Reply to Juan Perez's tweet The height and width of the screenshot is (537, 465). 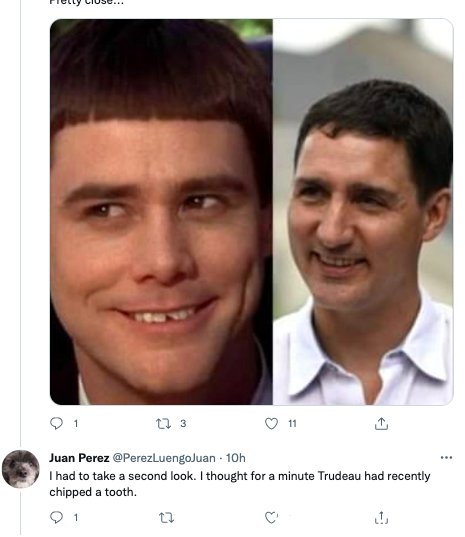(x=56, y=517)
